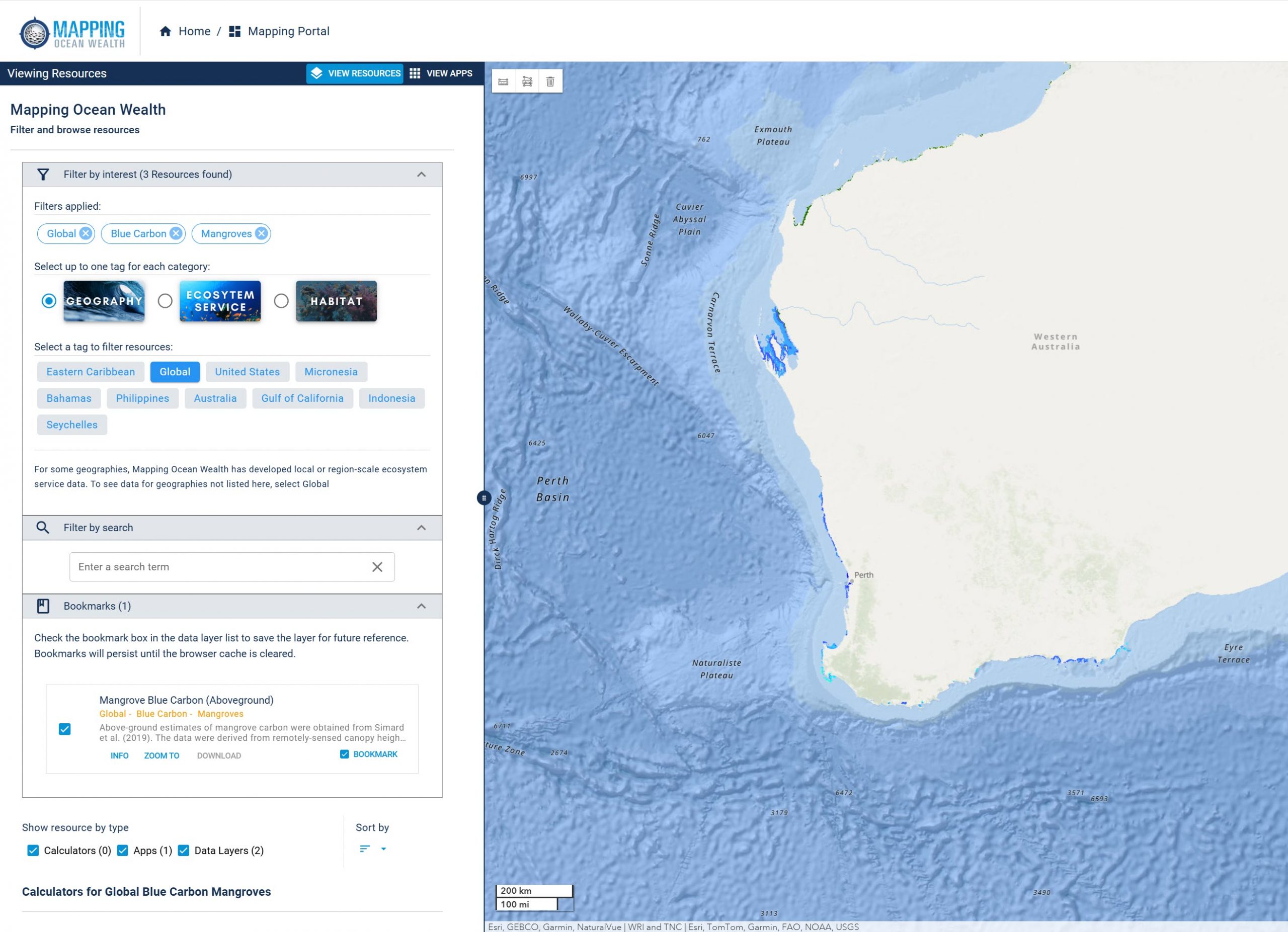This screenshot has height=932, width=1288.
Task: Uncheck the Data Layers type checkbox
Action: [184, 850]
